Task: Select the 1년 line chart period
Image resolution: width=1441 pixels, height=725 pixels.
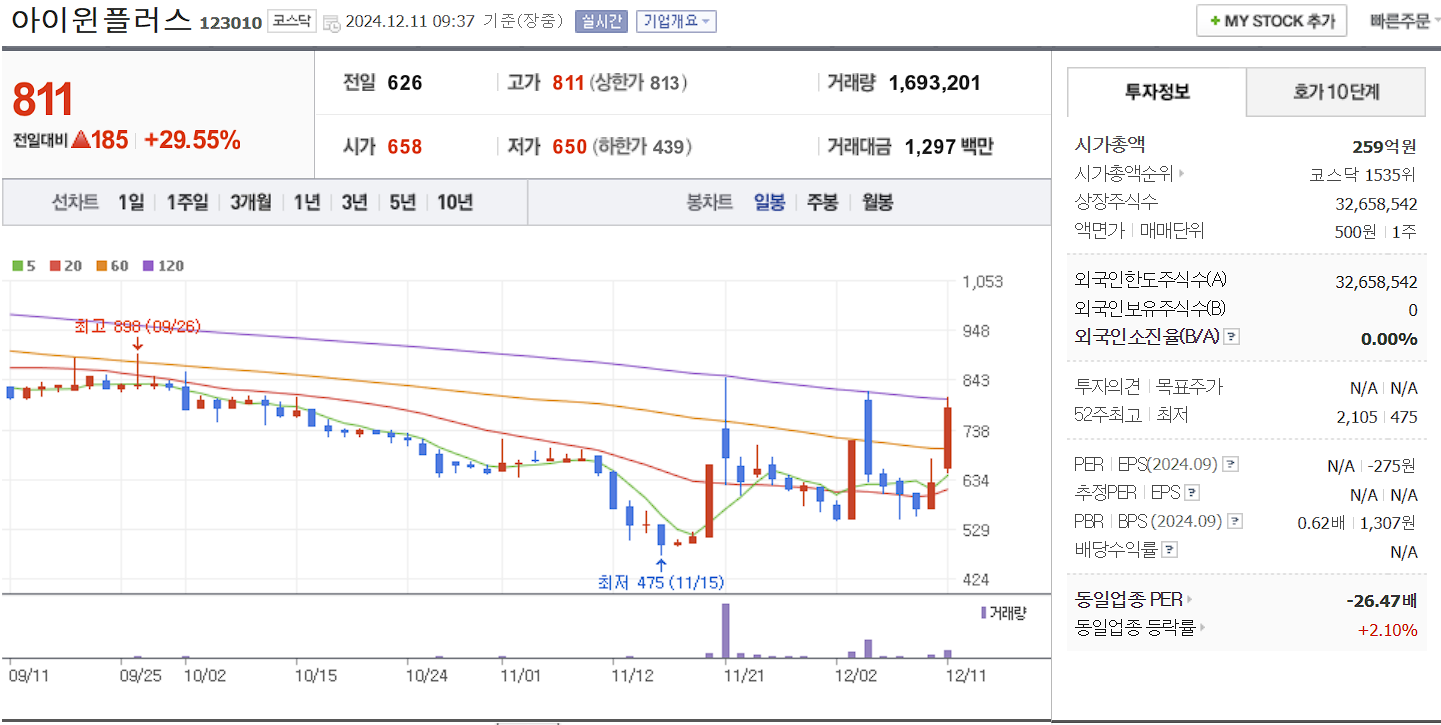Action: [x=306, y=202]
